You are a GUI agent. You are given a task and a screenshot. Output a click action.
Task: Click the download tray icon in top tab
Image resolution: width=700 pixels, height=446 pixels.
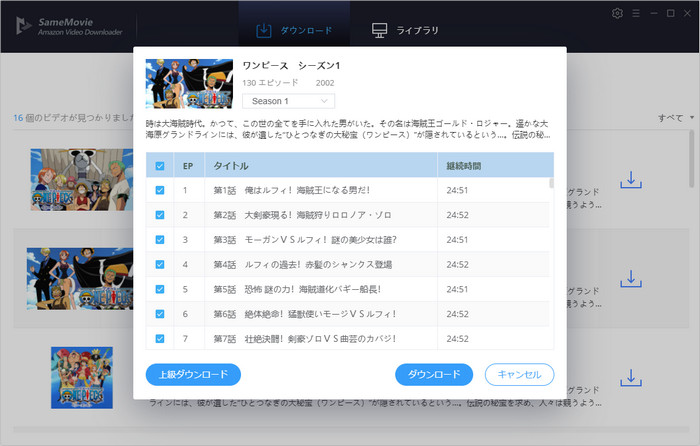pos(264,30)
